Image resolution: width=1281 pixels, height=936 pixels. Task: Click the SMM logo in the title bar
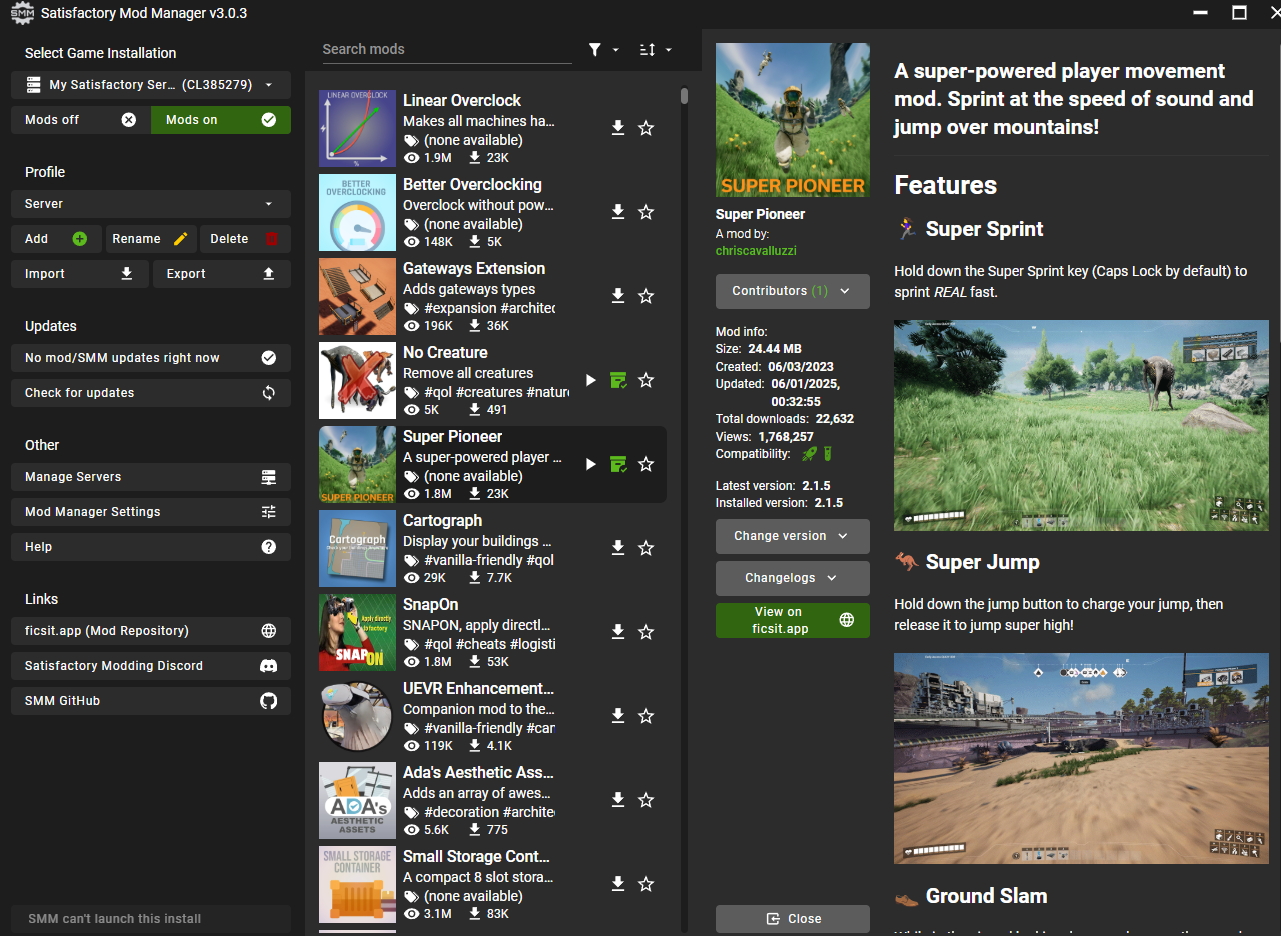pyautogui.click(x=21, y=13)
